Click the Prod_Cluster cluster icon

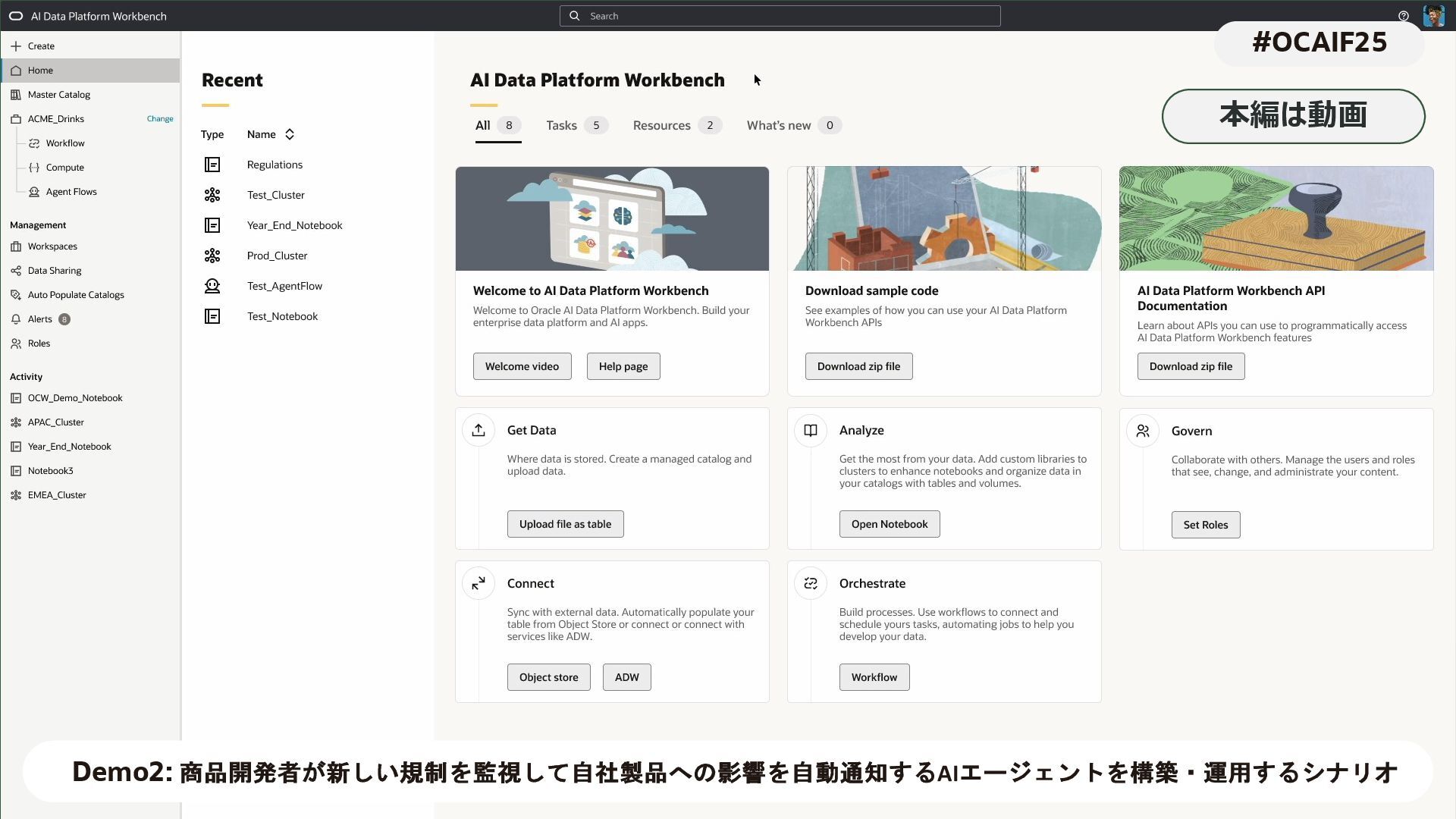212,256
